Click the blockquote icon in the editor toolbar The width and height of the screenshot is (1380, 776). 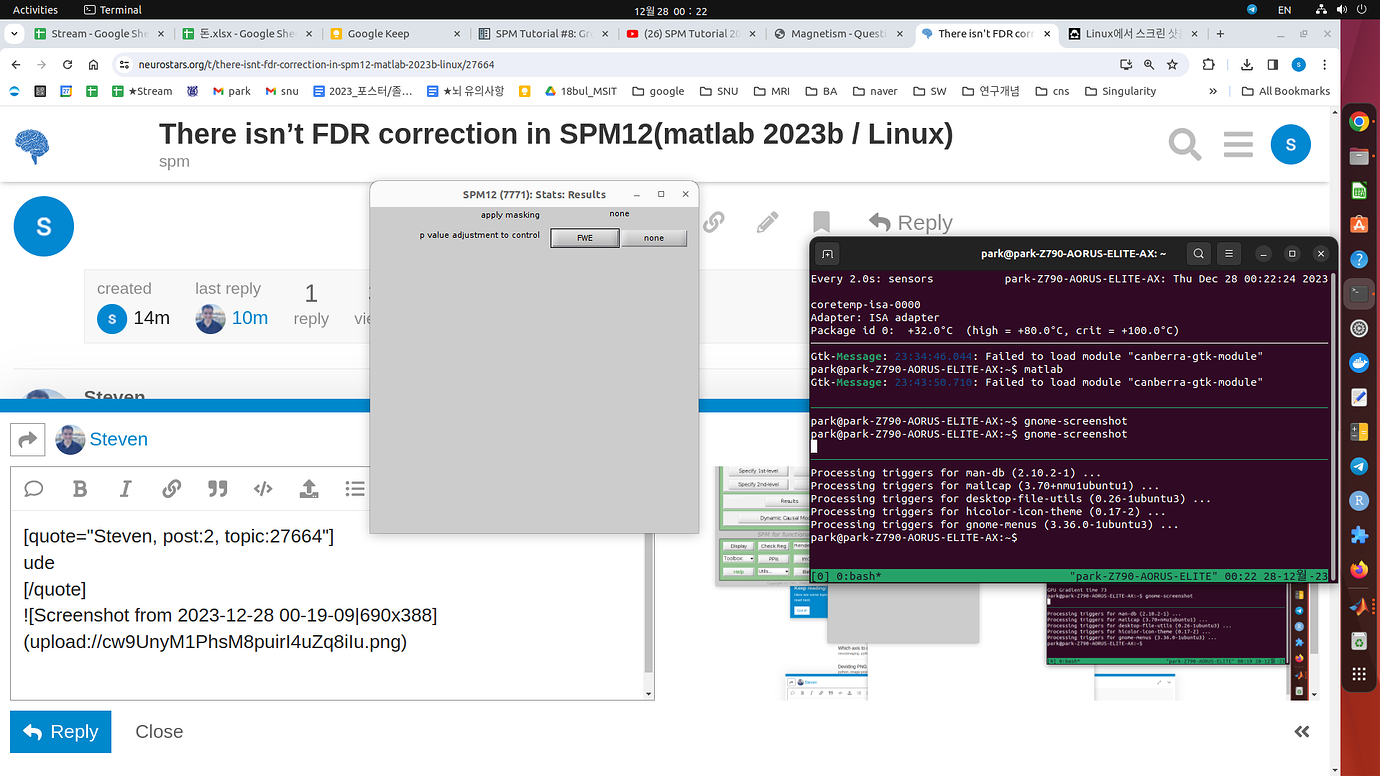coord(217,488)
